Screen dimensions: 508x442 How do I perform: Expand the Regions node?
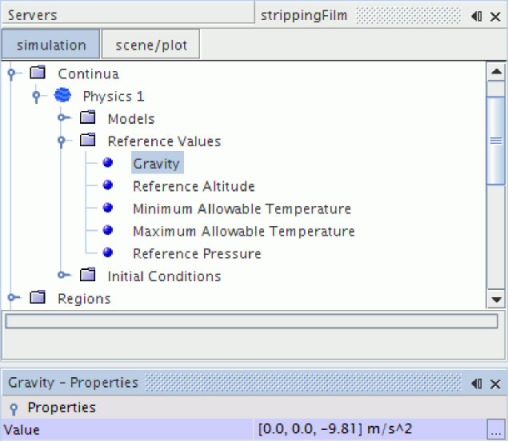[x=12, y=297]
